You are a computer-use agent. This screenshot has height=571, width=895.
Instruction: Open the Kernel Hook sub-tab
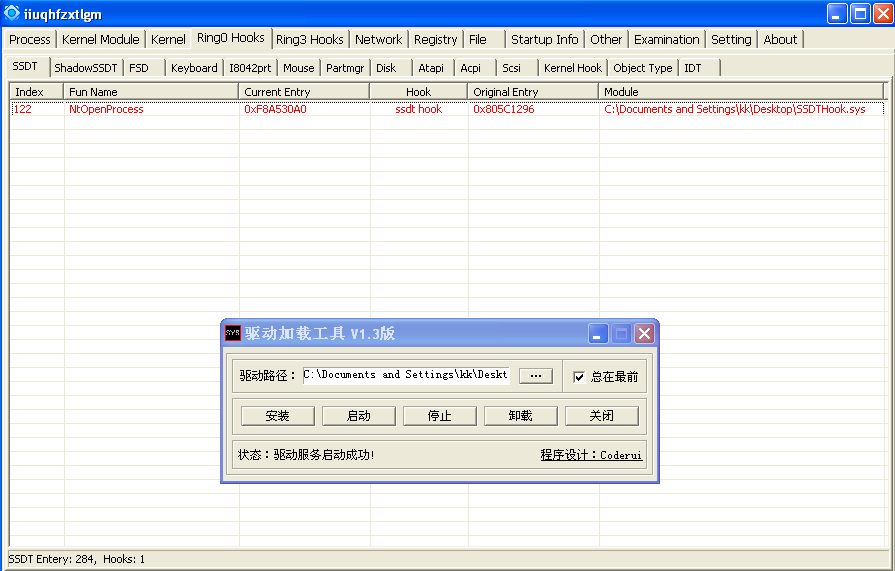[x=573, y=68]
